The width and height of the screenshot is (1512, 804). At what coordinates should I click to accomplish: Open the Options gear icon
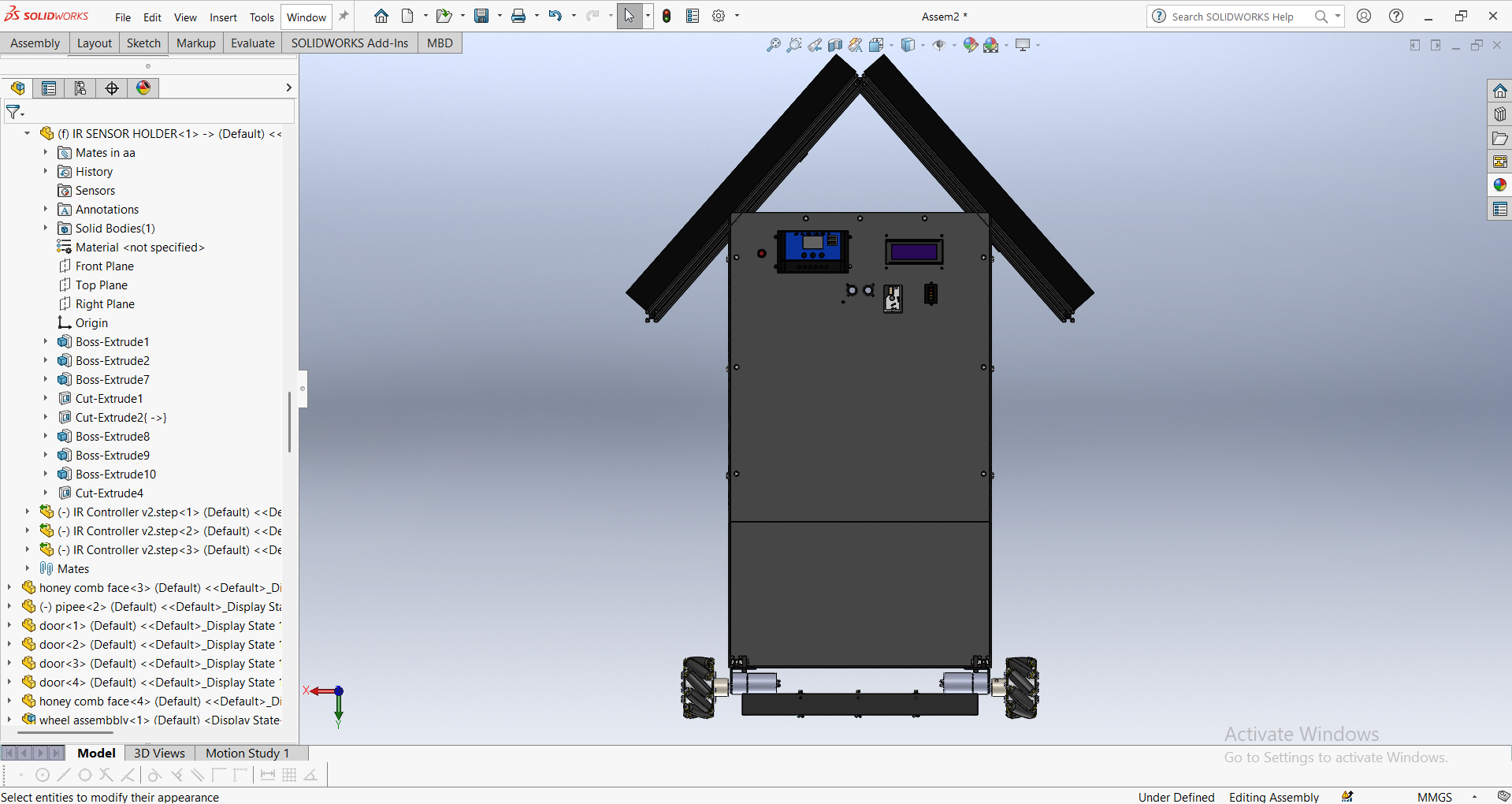point(719,16)
